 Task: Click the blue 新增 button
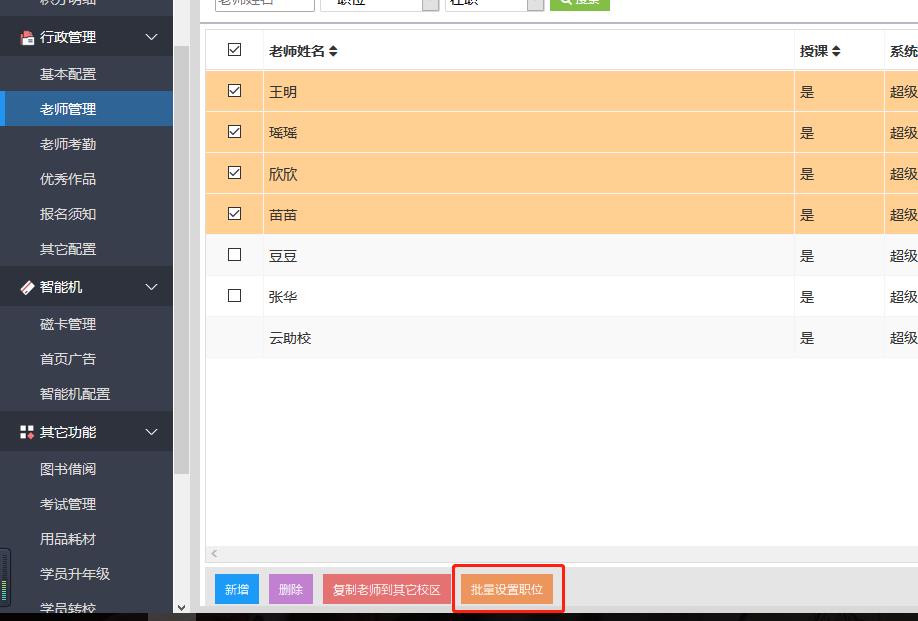point(236,589)
